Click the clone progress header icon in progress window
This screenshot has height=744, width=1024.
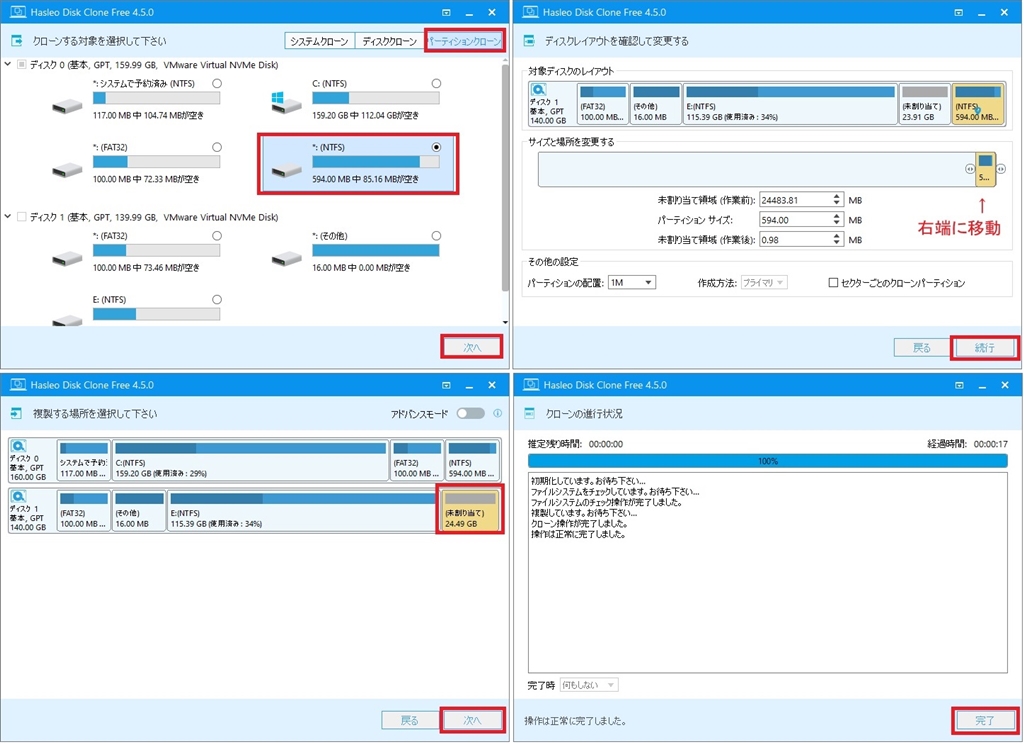(530, 414)
